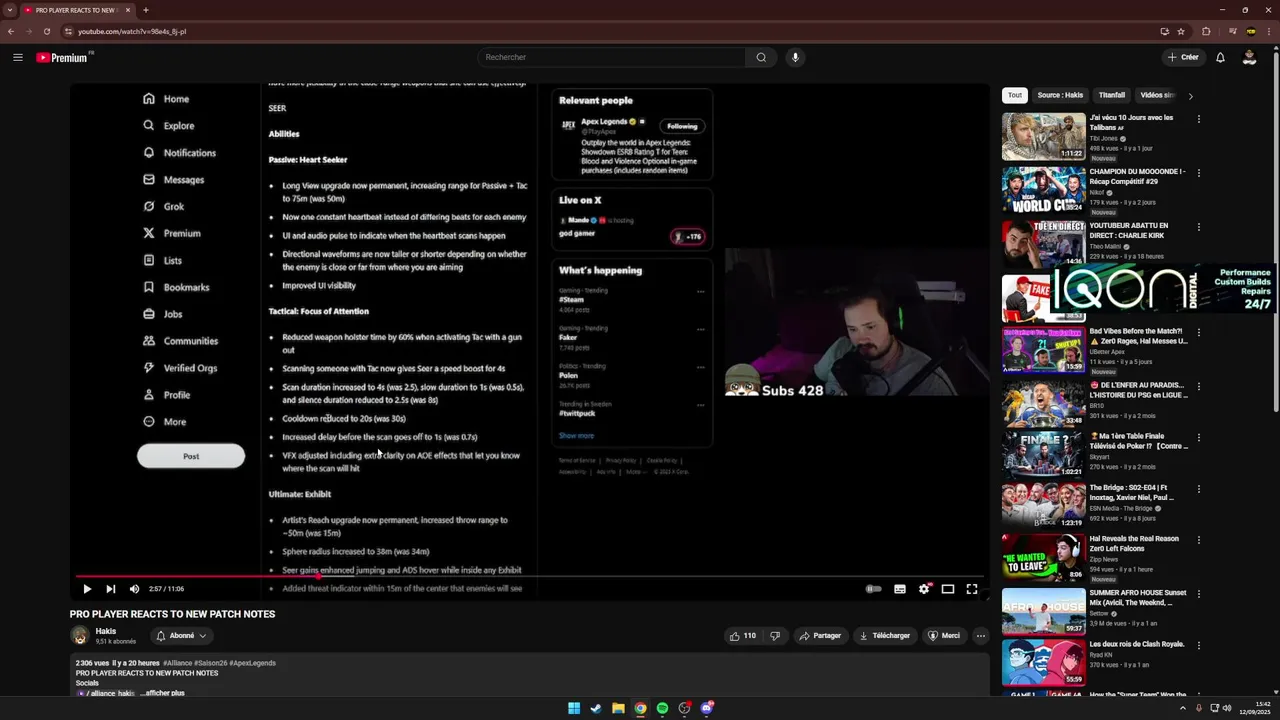Open options for Talibans video
This screenshot has height=720, width=1280.
[1199, 119]
